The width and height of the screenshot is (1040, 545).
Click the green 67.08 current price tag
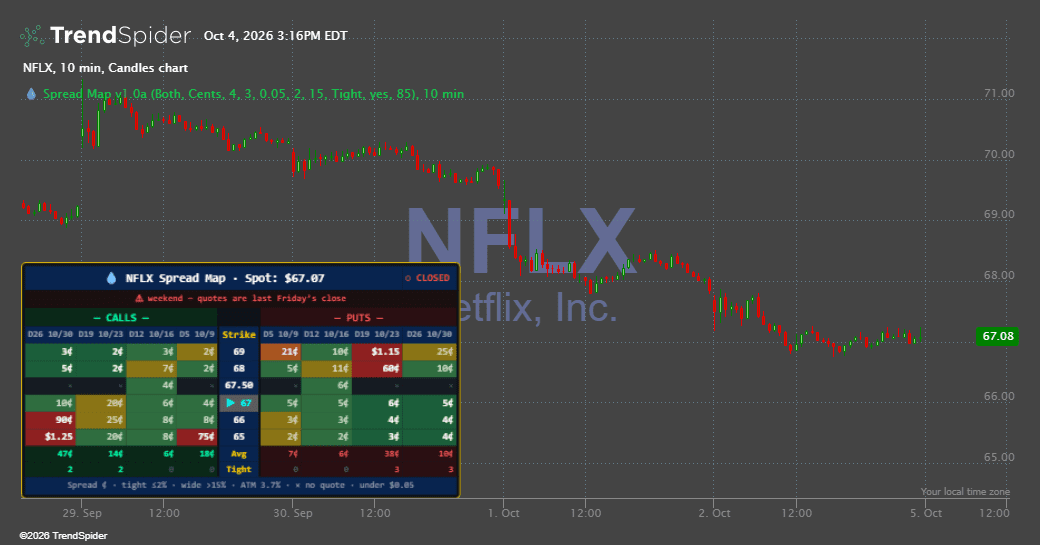[998, 336]
